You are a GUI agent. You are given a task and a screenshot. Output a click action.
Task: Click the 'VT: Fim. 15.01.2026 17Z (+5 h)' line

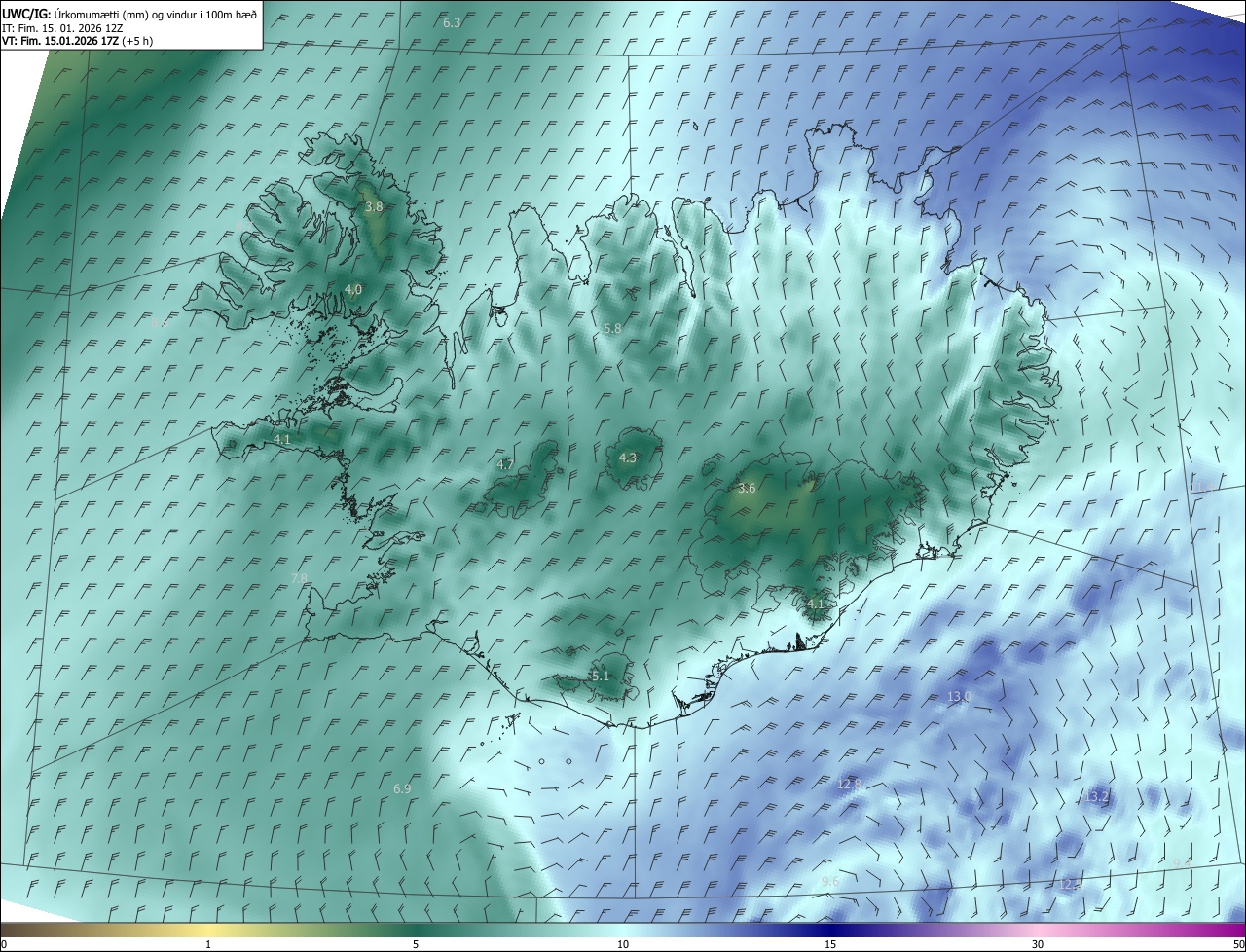78,41
